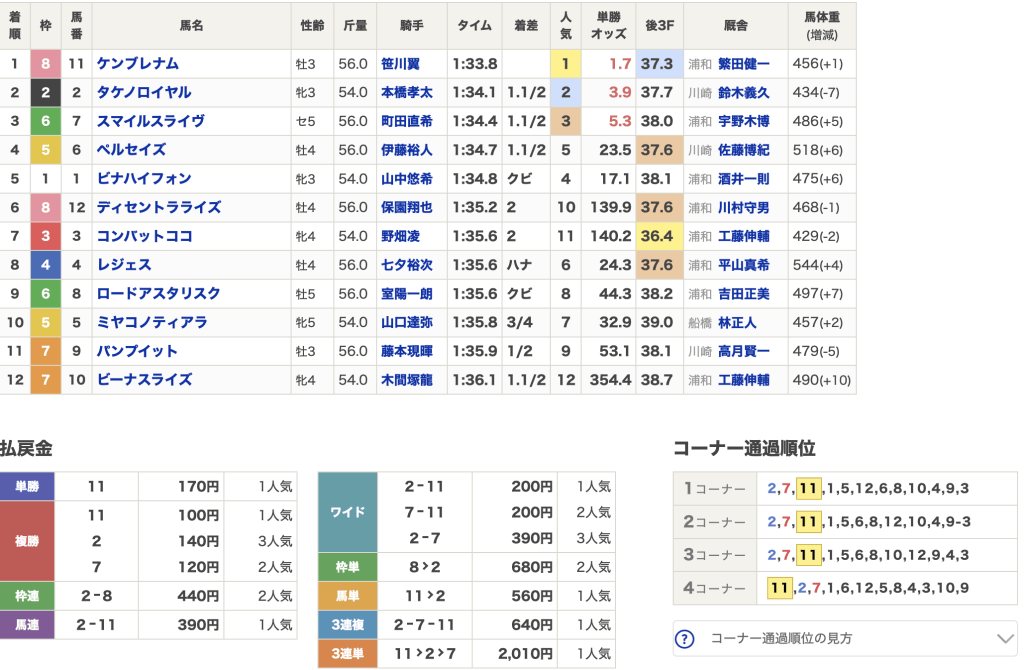Select winning time 1:33.8 cell
The width and height of the screenshot is (1024, 670).
[475, 64]
